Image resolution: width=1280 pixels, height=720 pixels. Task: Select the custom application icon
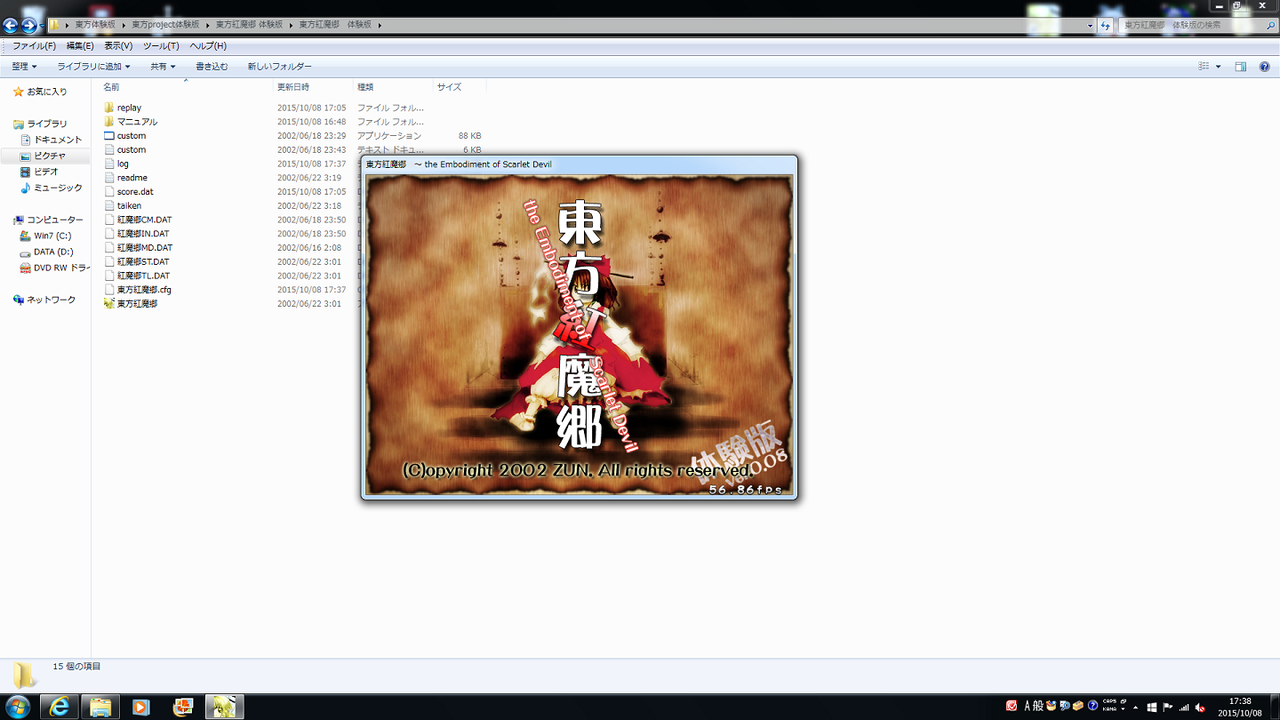[x=109, y=135]
